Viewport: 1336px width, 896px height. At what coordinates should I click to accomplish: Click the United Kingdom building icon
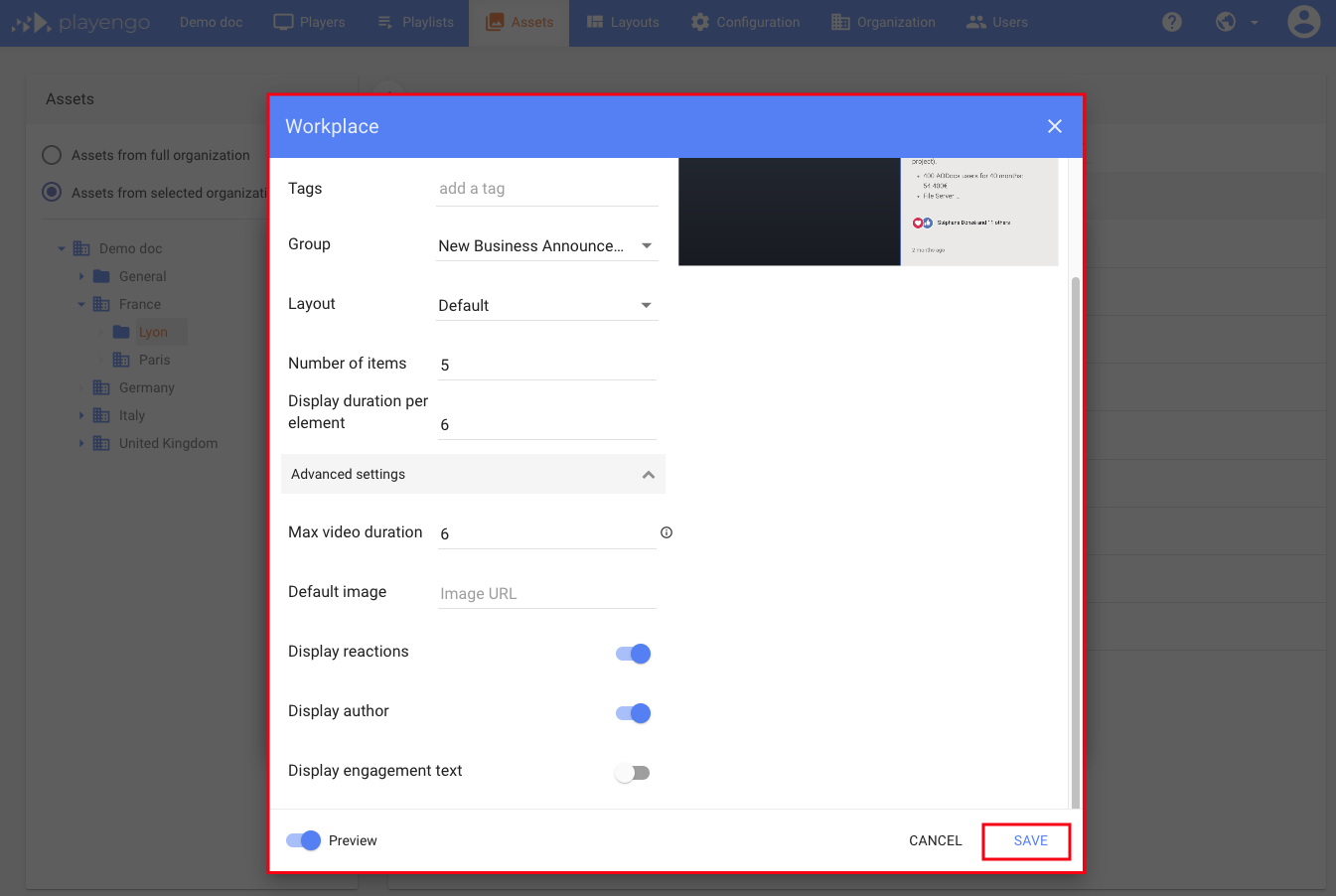click(x=101, y=443)
